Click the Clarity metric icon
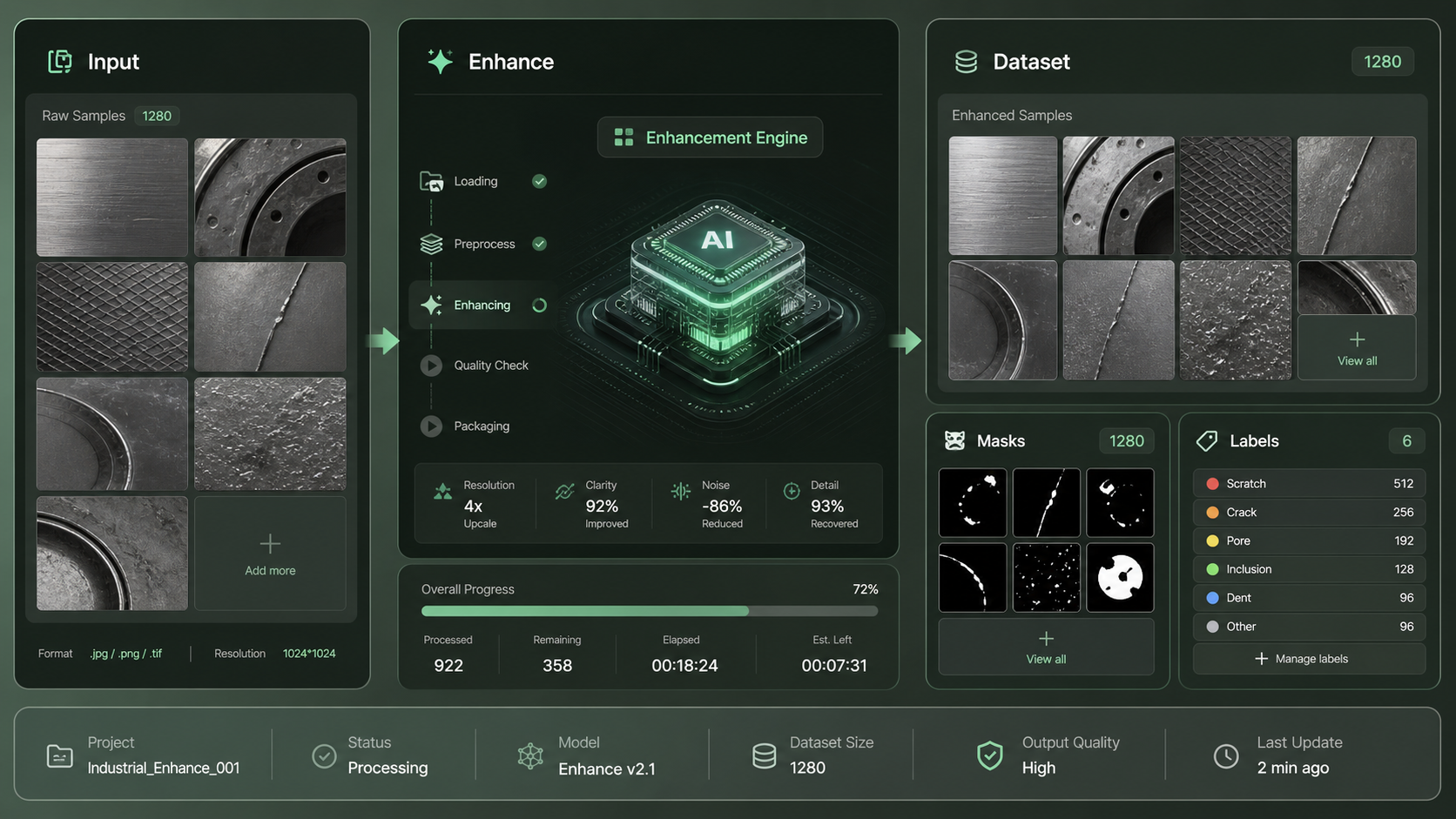The width and height of the screenshot is (1456, 819). [x=564, y=492]
